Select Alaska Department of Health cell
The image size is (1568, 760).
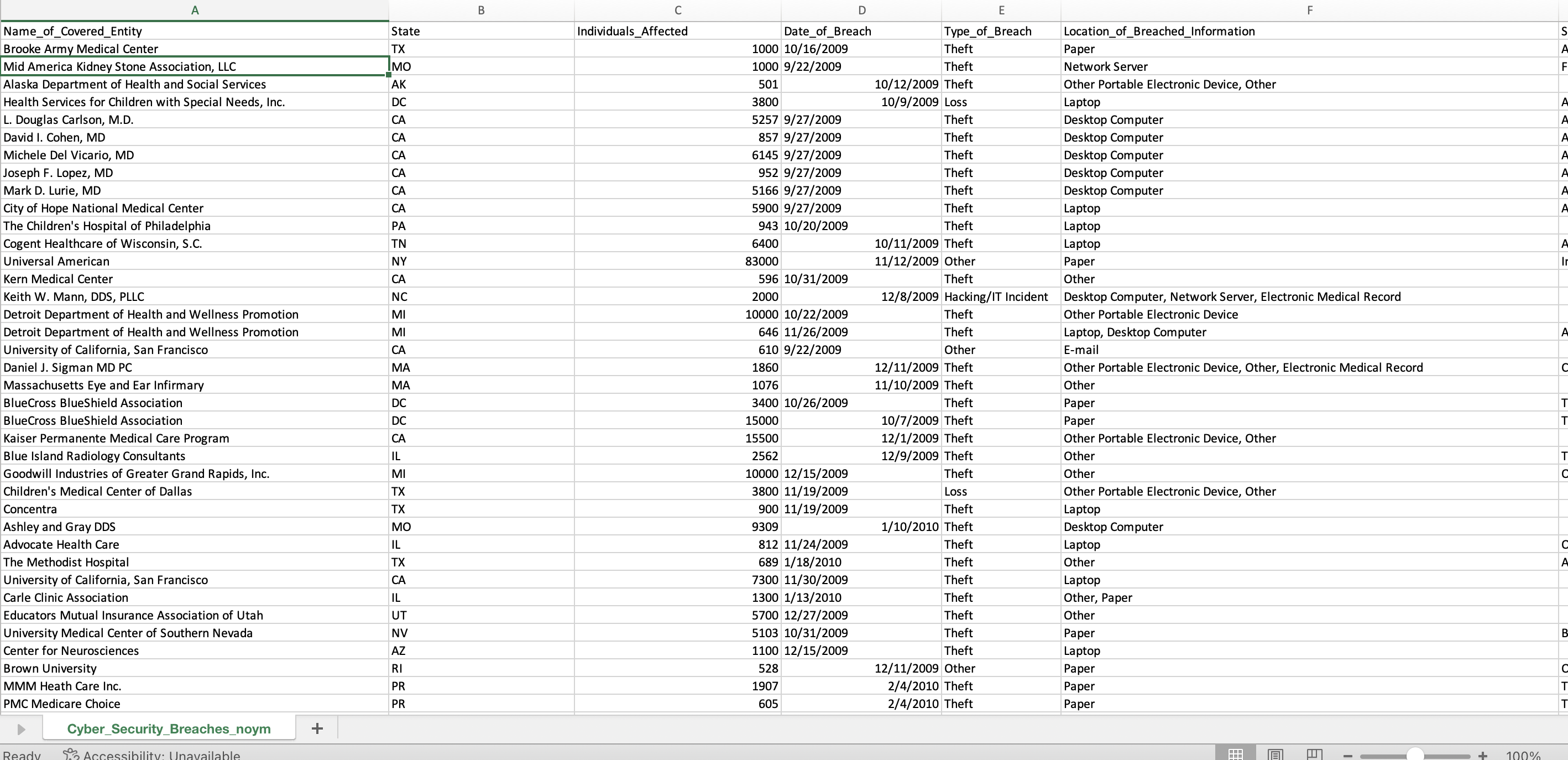tap(195, 84)
